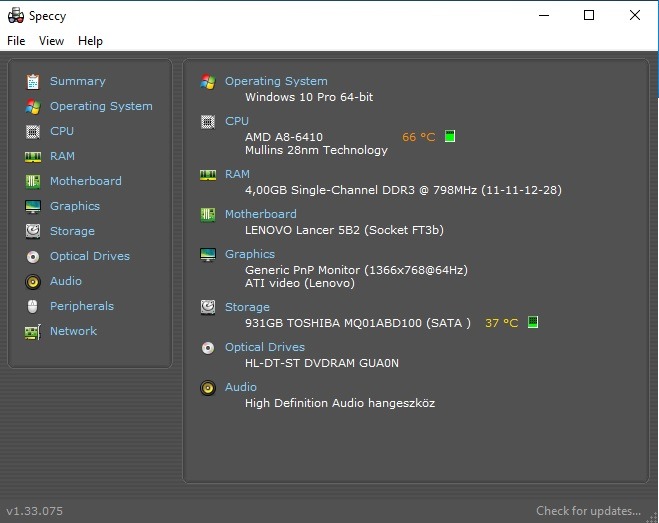Click the HL-DT-ST DVDRAM GUA0N text

(322, 363)
